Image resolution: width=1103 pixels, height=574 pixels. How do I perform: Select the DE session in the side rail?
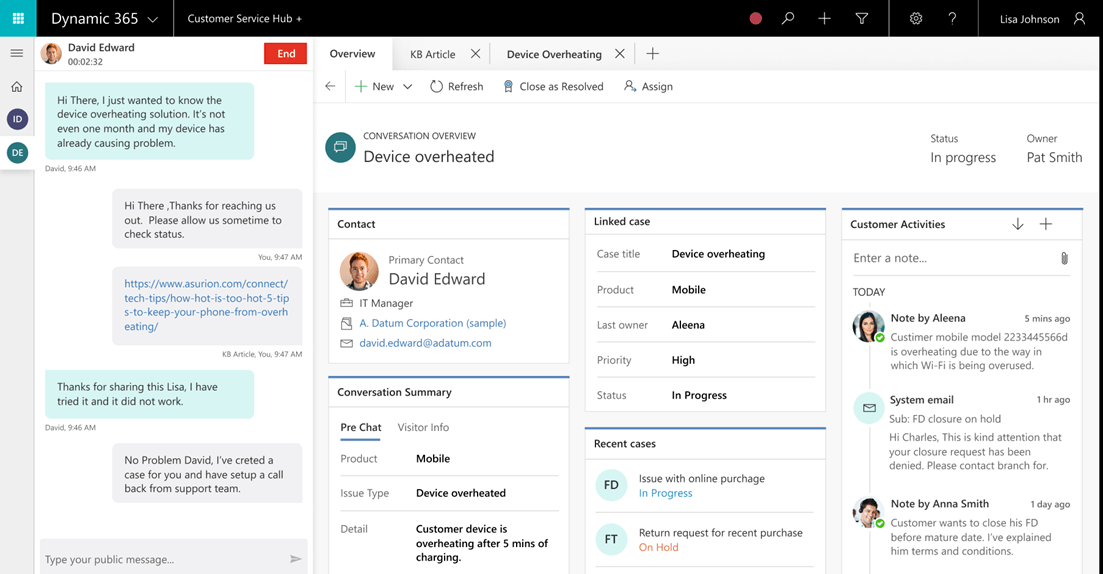point(18,153)
